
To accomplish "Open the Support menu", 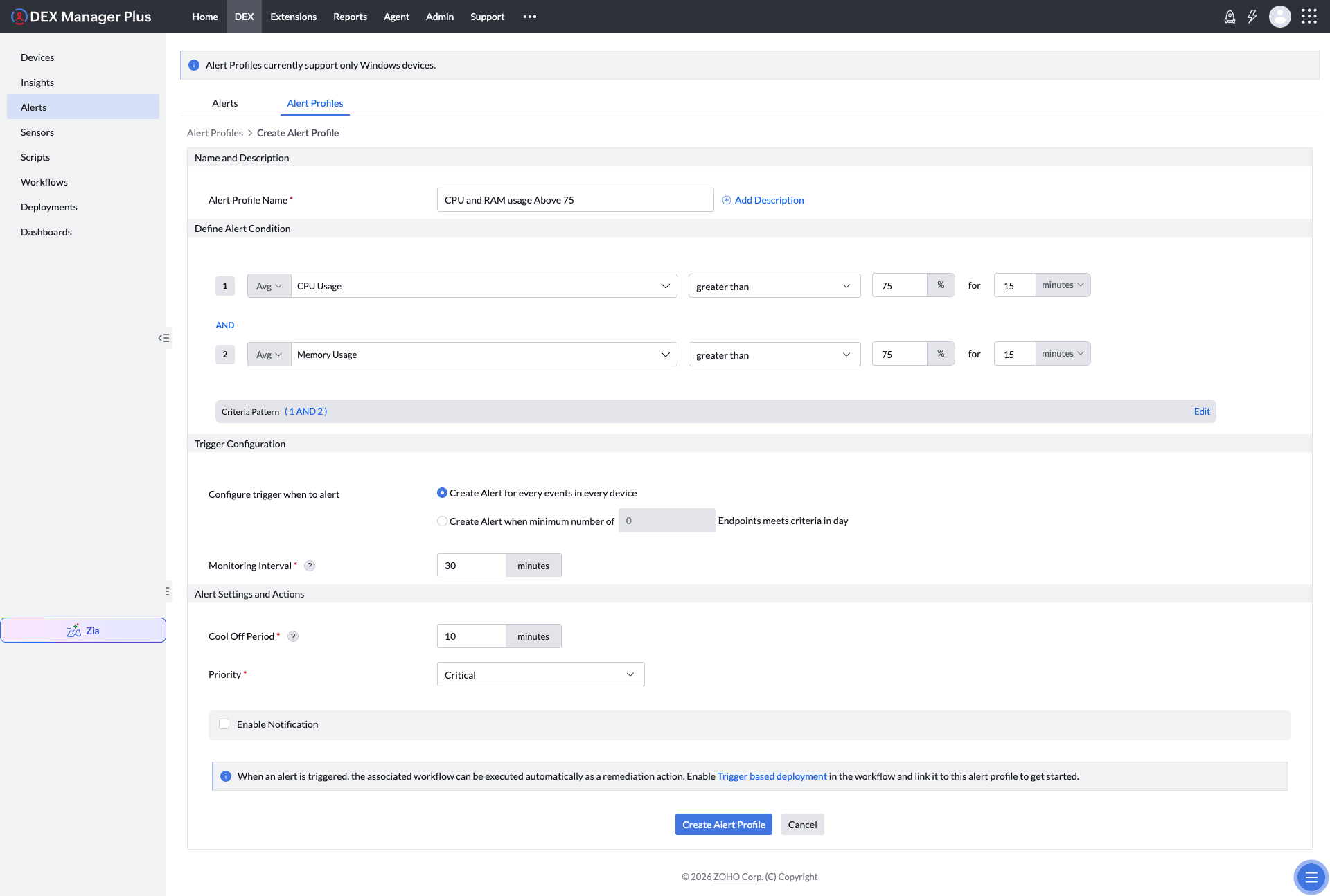I will 487,17.
